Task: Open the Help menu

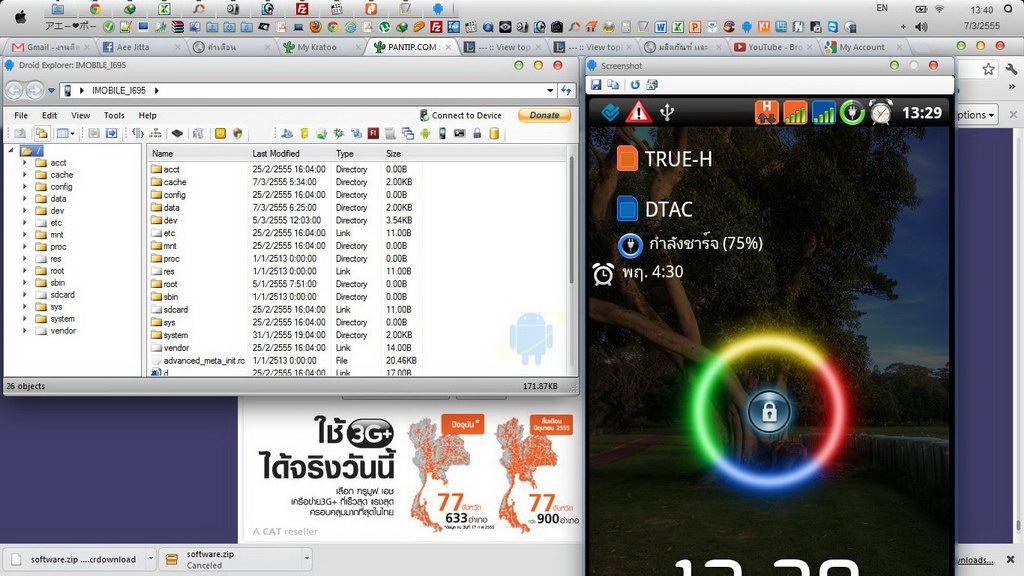Action: (x=148, y=115)
